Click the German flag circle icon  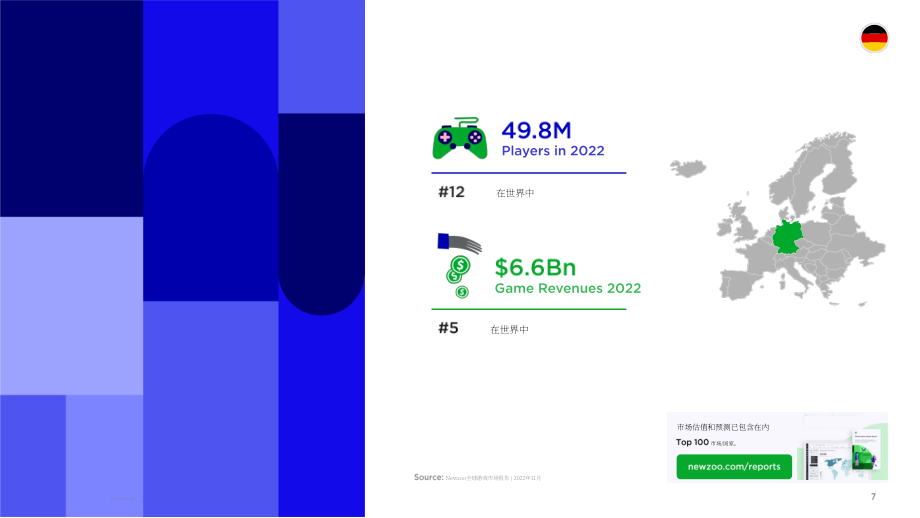click(x=874, y=38)
